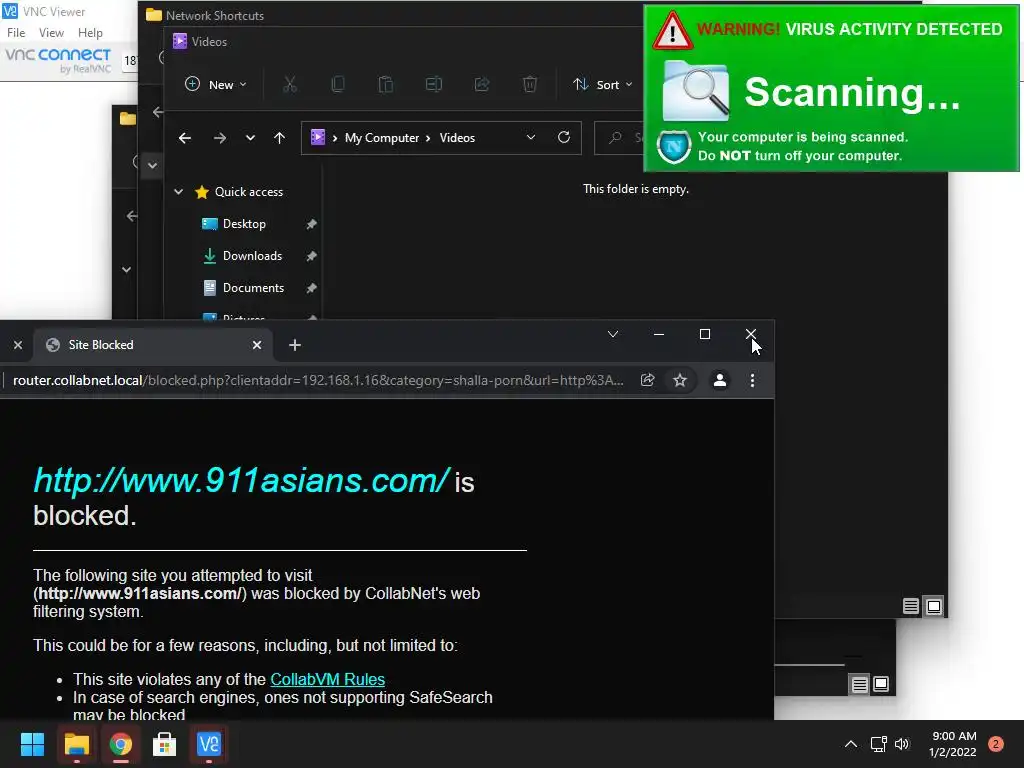
Task: Expand the address bar history dropdown
Action: coord(531,137)
